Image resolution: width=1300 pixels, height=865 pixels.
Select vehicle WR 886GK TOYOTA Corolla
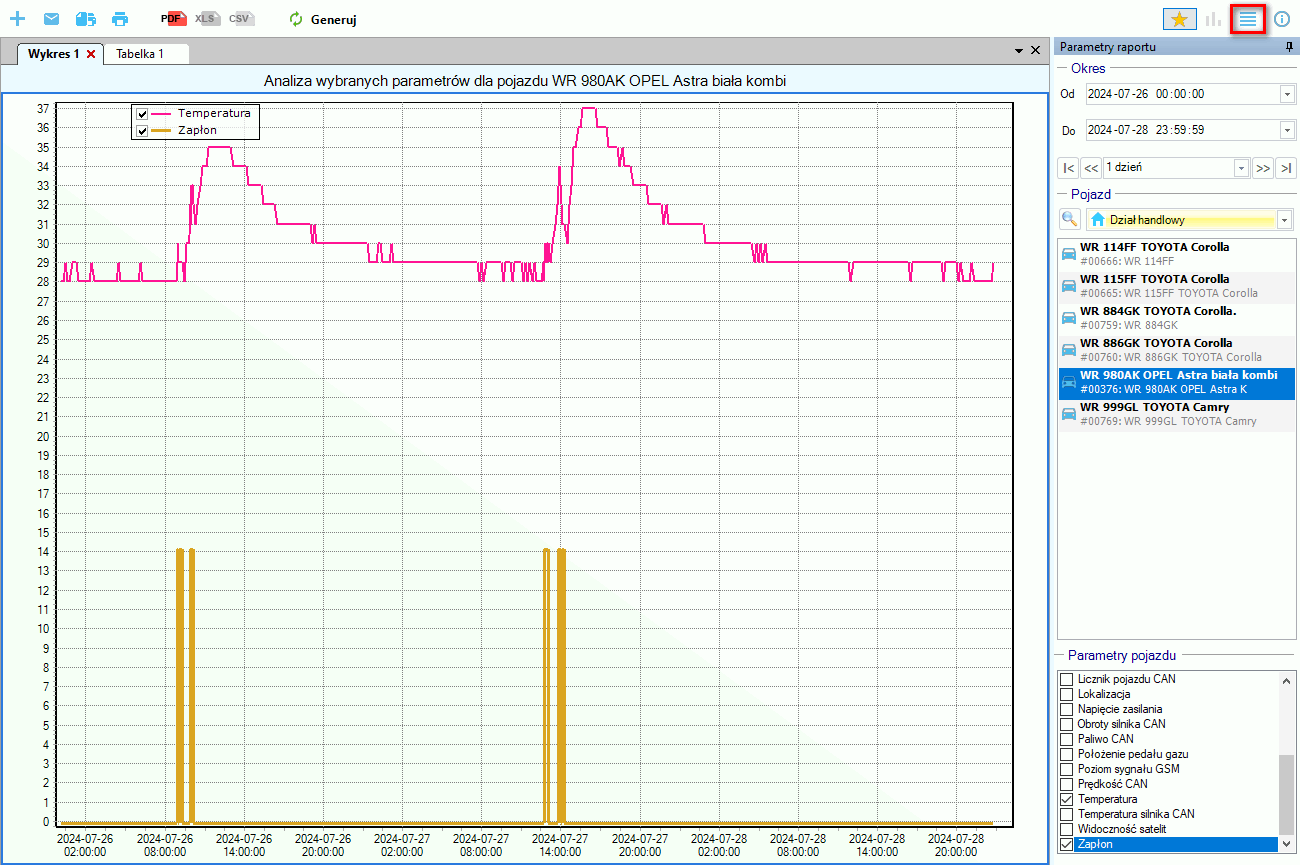[x=1176, y=350]
